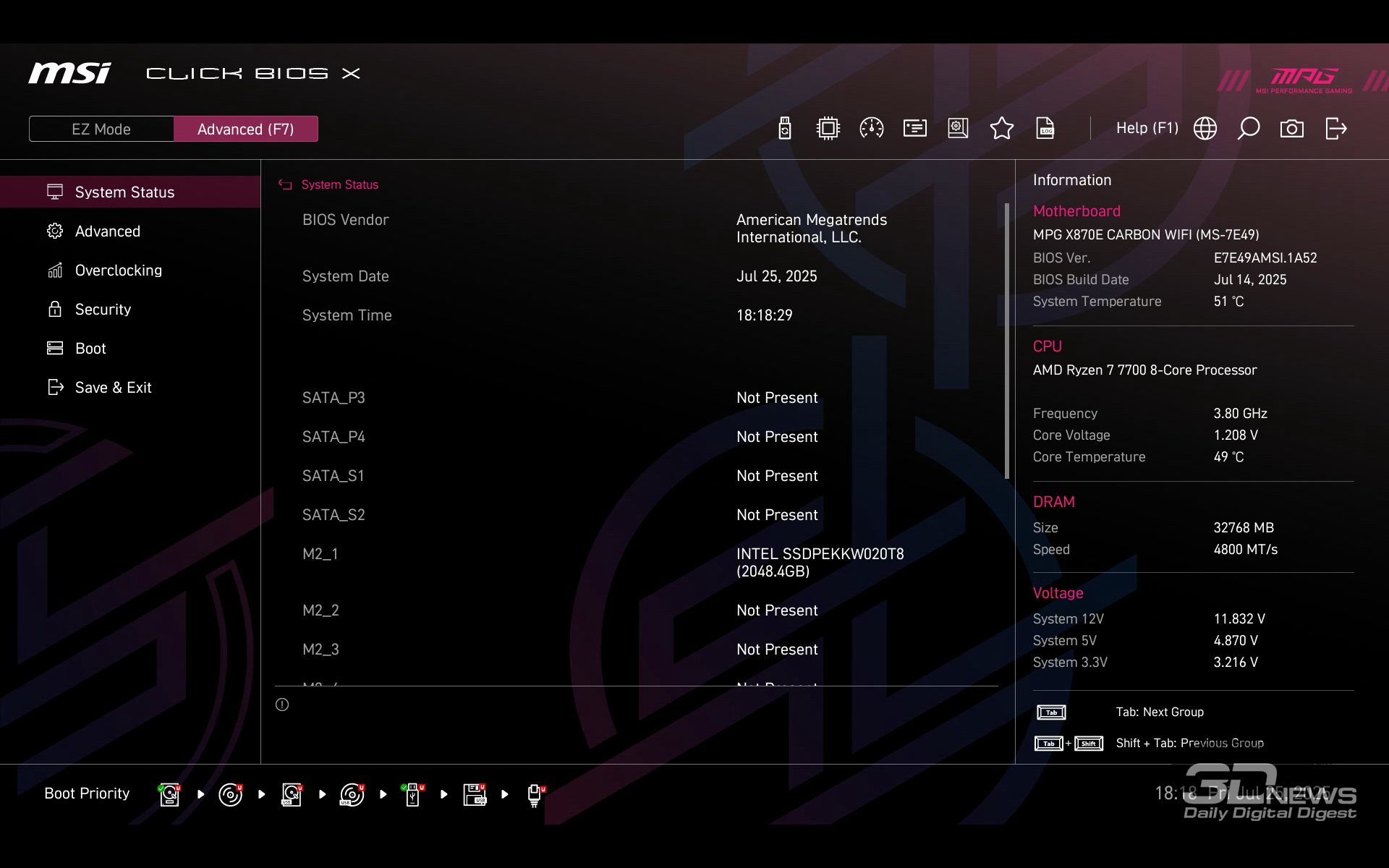Click AMD Ryzen 7 7700 processor name
This screenshot has width=1389, height=868.
pyautogui.click(x=1145, y=370)
